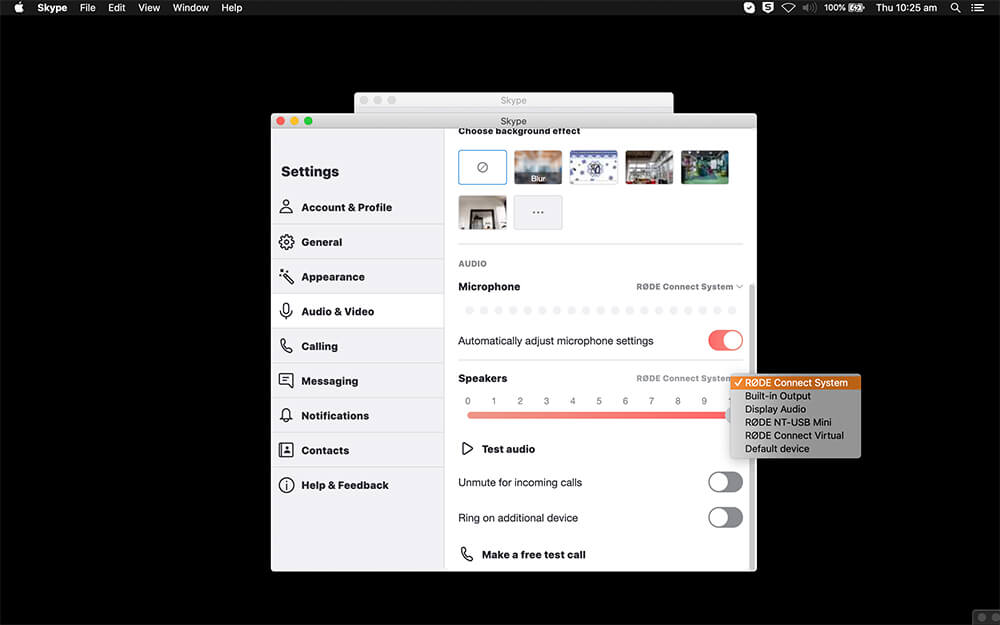Go to Account & Profile settings
Image resolution: width=1000 pixels, height=625 pixels.
pos(358,207)
